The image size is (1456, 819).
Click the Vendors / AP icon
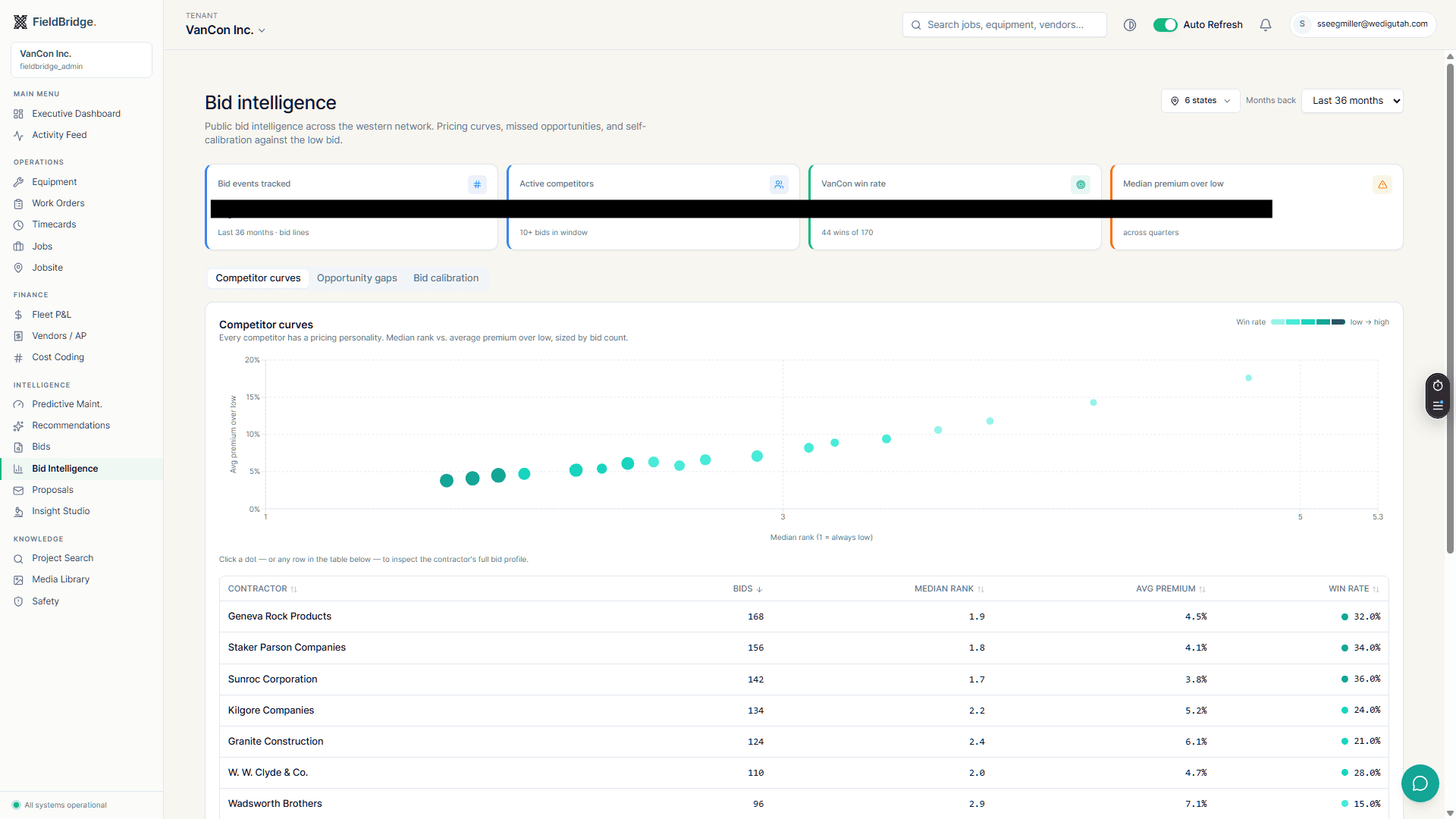point(18,336)
